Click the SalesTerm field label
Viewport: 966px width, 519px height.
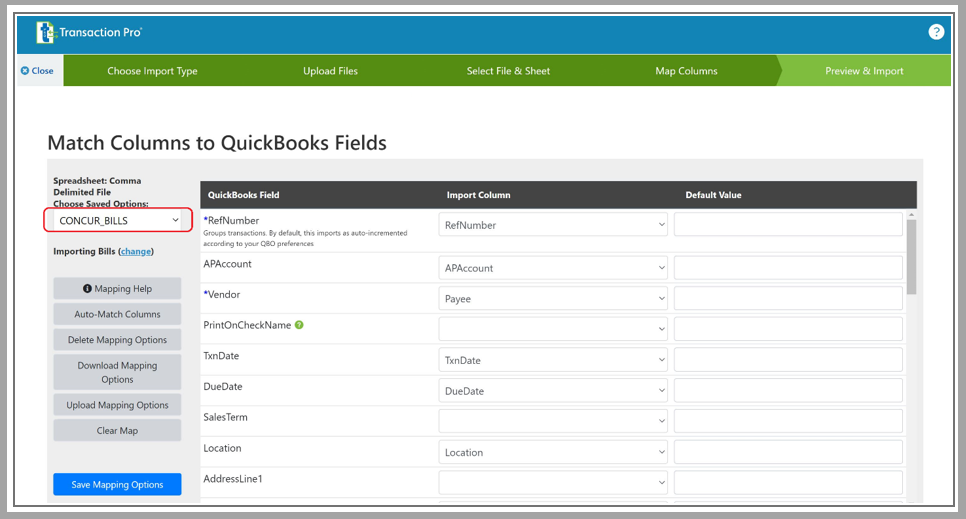225,417
